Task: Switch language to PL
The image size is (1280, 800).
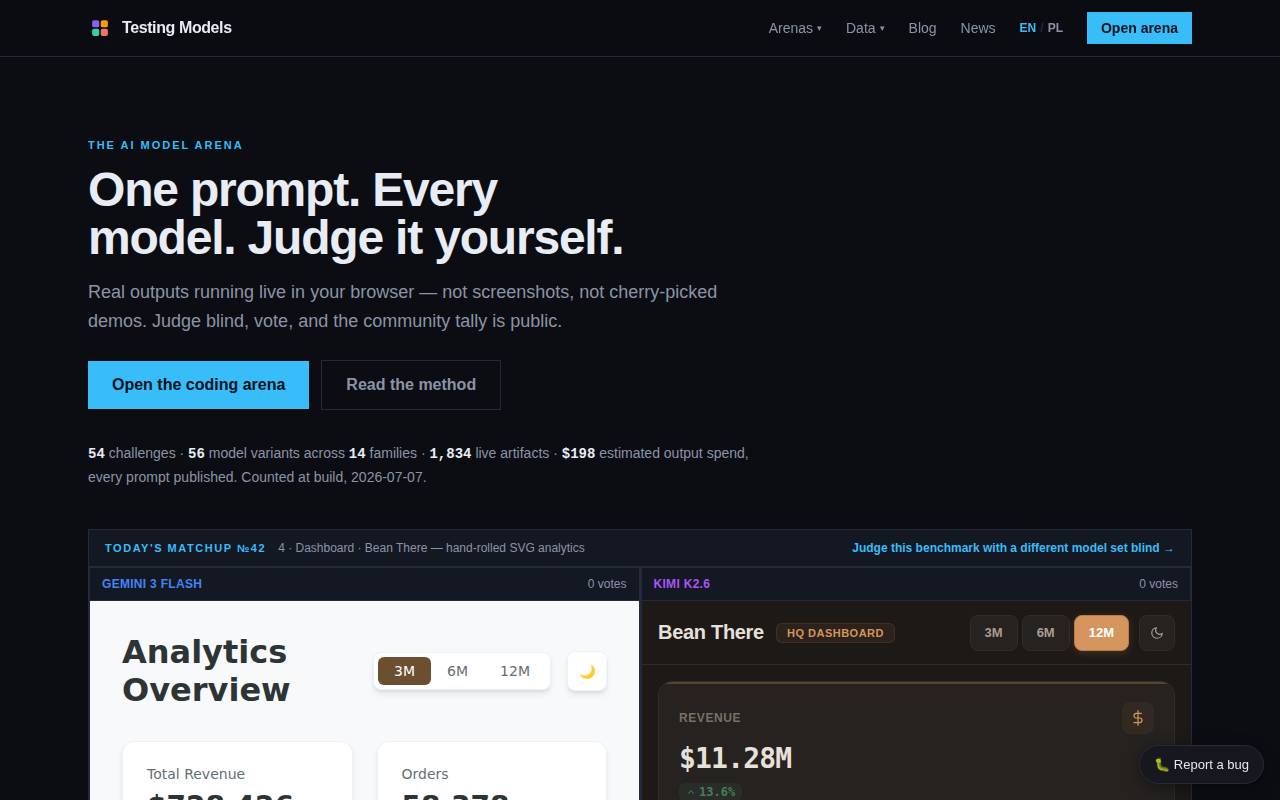Action: tap(1055, 28)
